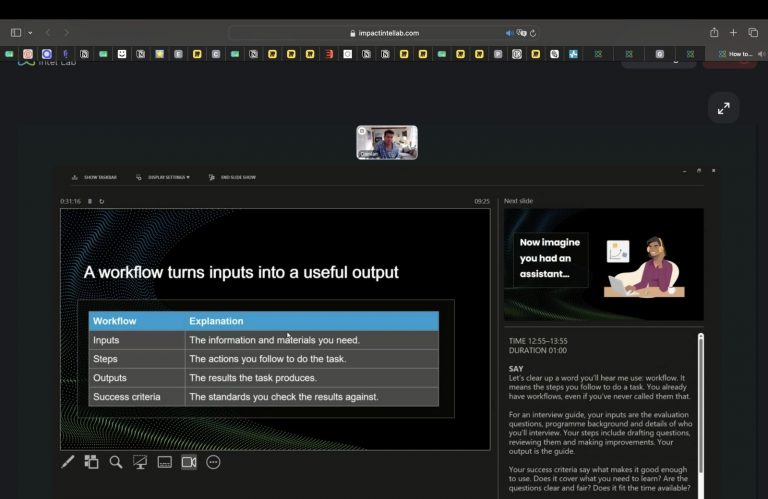
Task: Mute audio from the address bar
Action: click(509, 33)
